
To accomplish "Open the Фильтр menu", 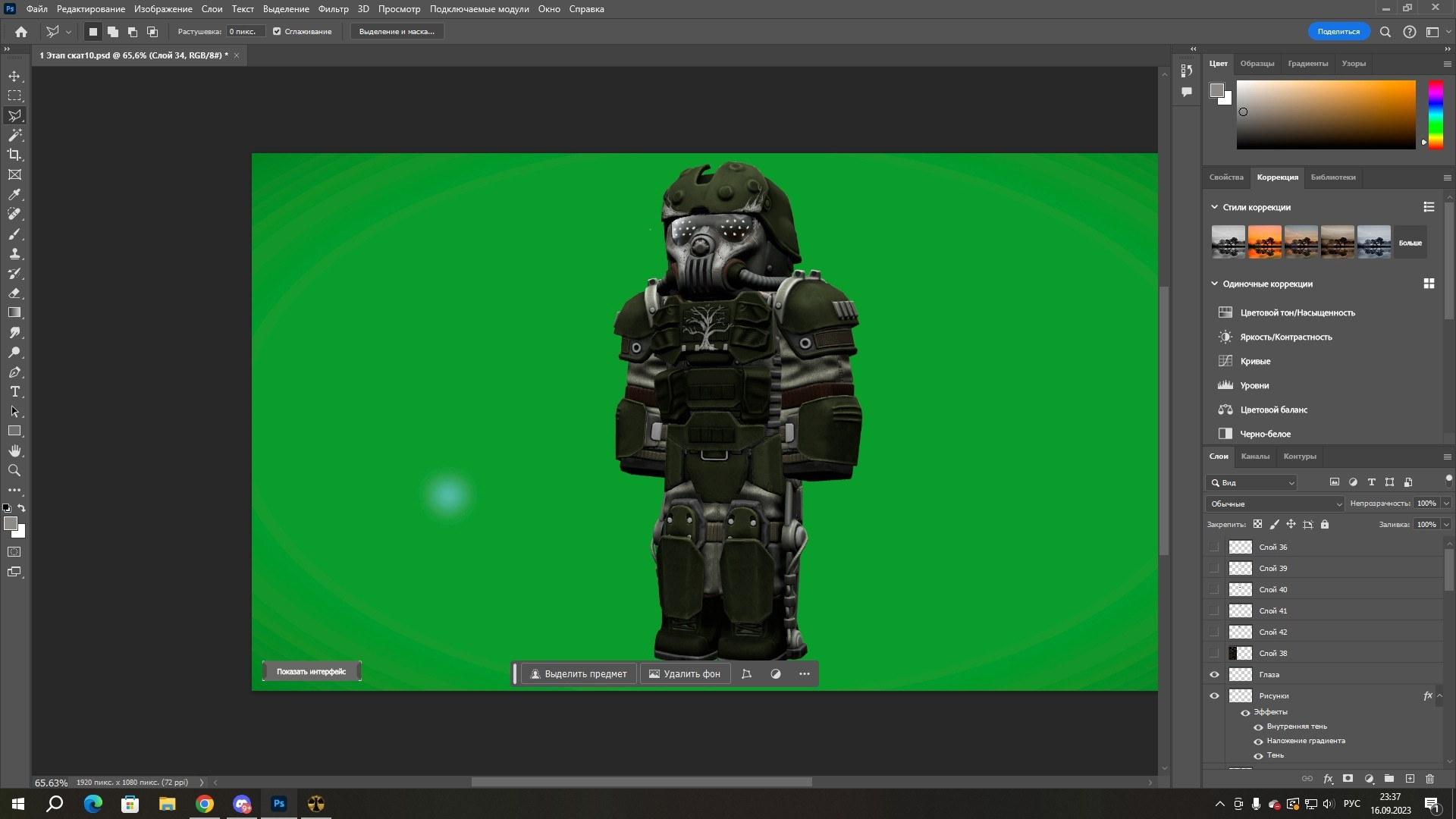I will click(x=333, y=9).
